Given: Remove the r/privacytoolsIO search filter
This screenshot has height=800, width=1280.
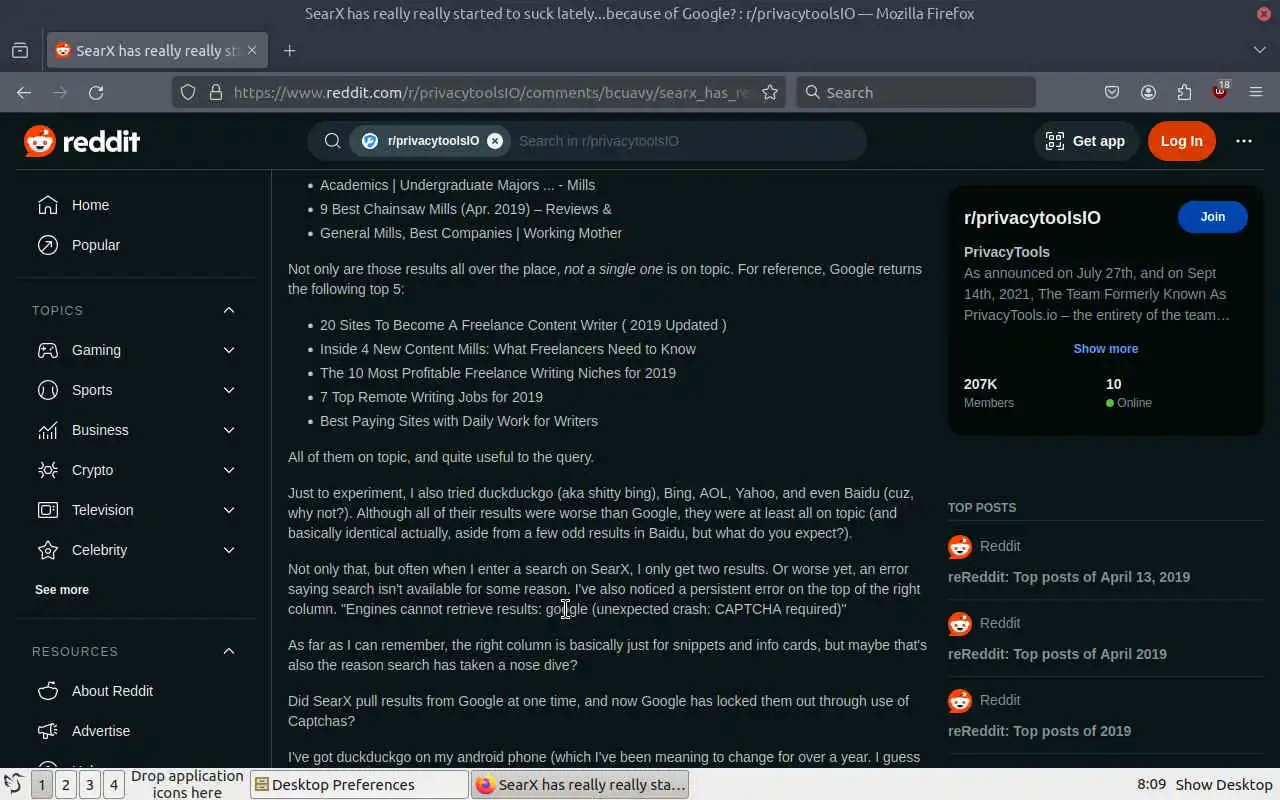Looking at the screenshot, I should click(495, 141).
